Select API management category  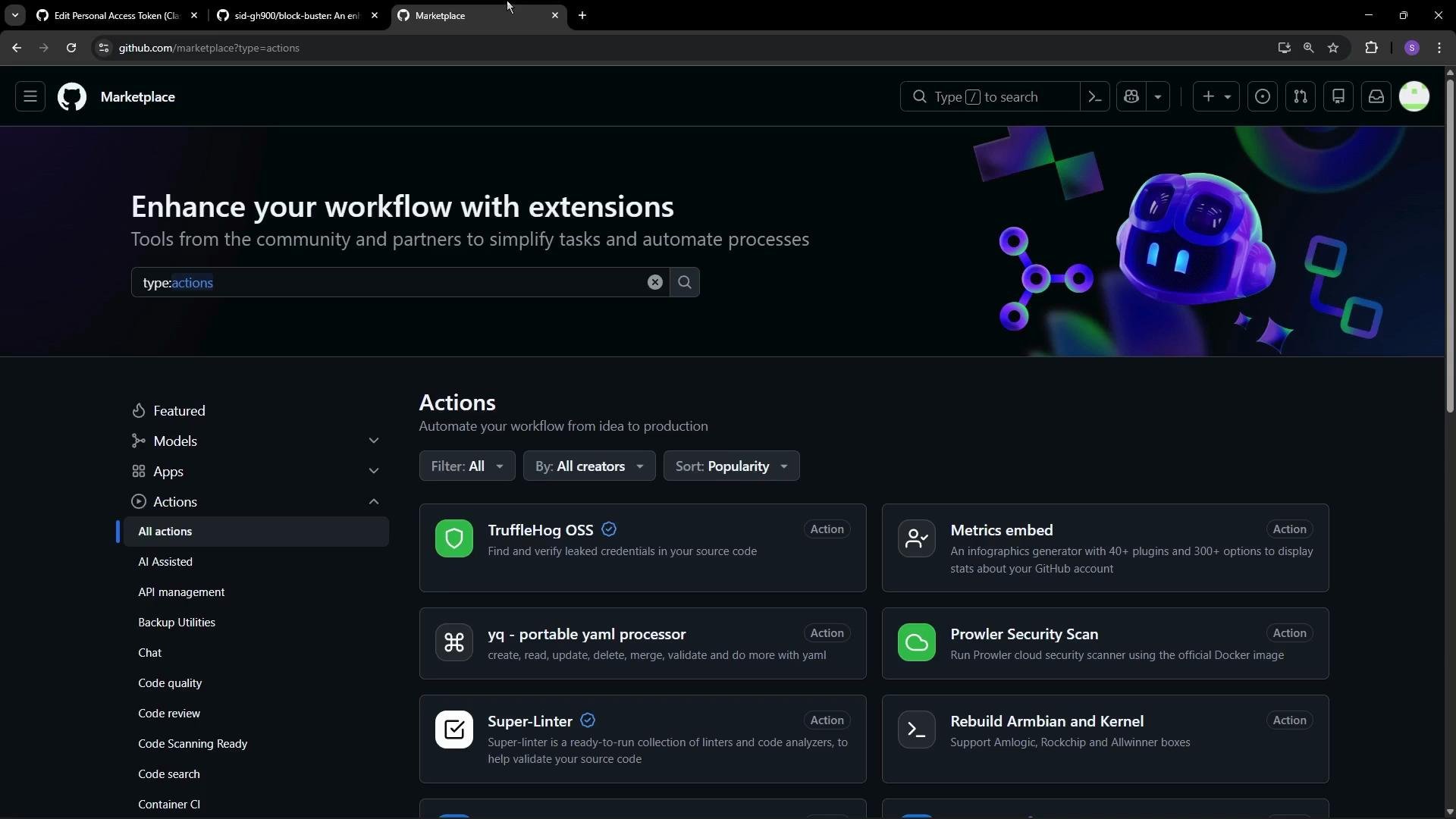pos(256,593)
